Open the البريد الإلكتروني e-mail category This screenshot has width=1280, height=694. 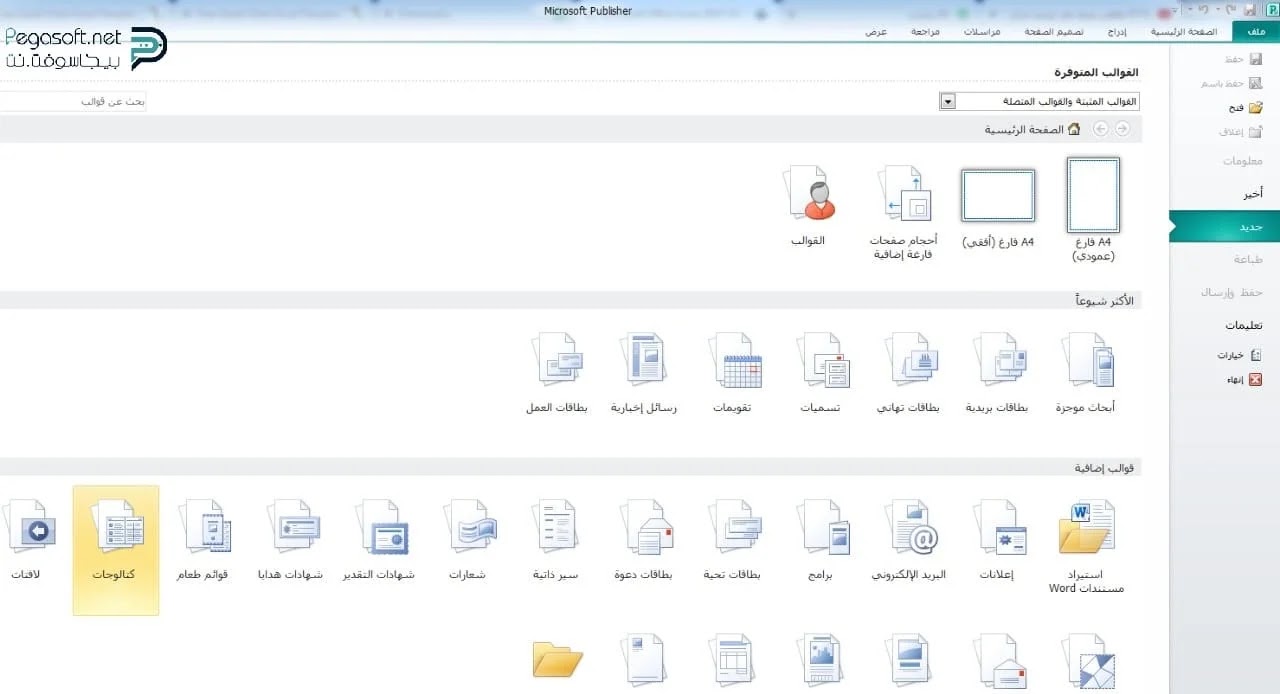[x=909, y=540]
